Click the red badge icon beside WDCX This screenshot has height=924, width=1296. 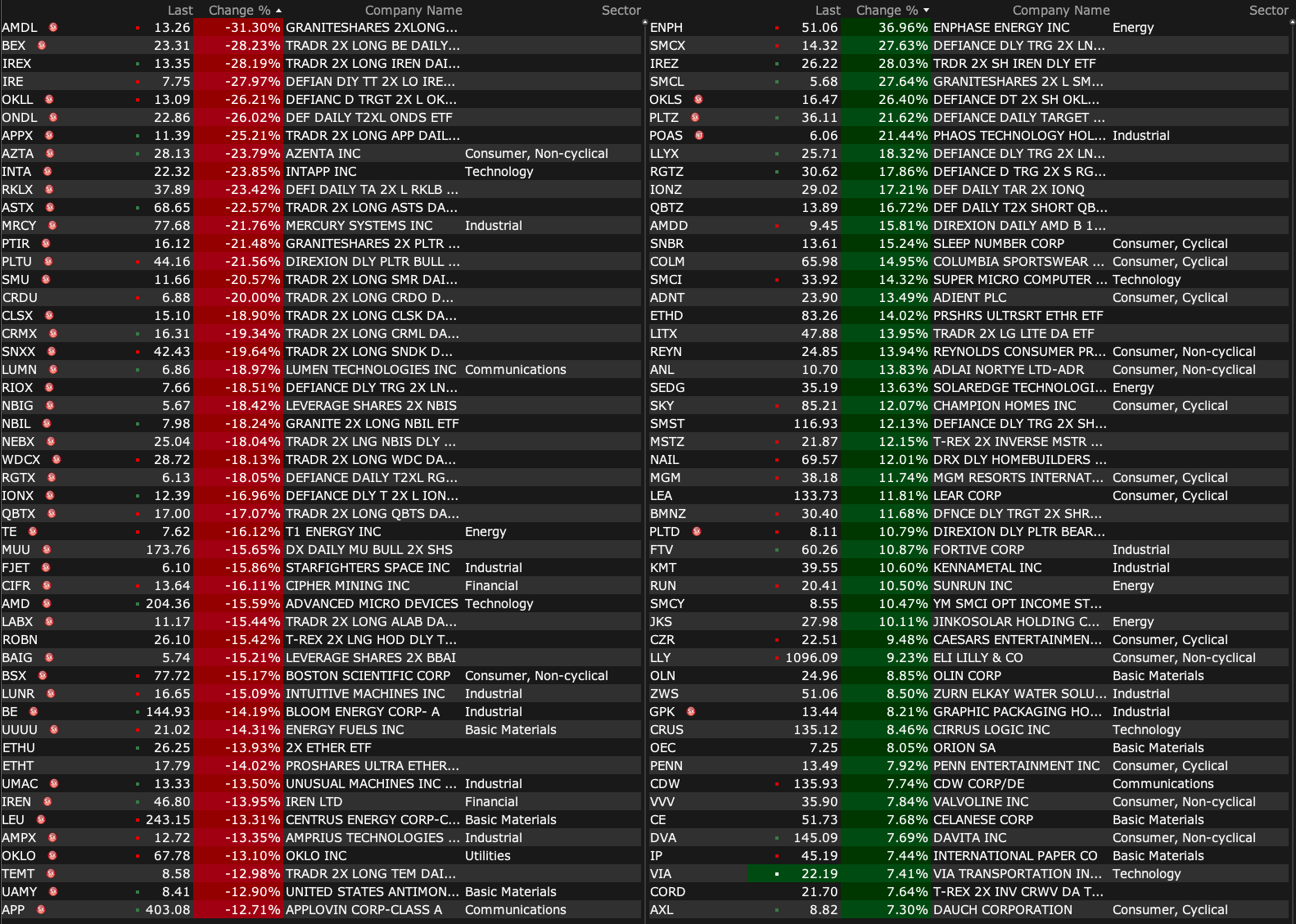click(x=56, y=460)
